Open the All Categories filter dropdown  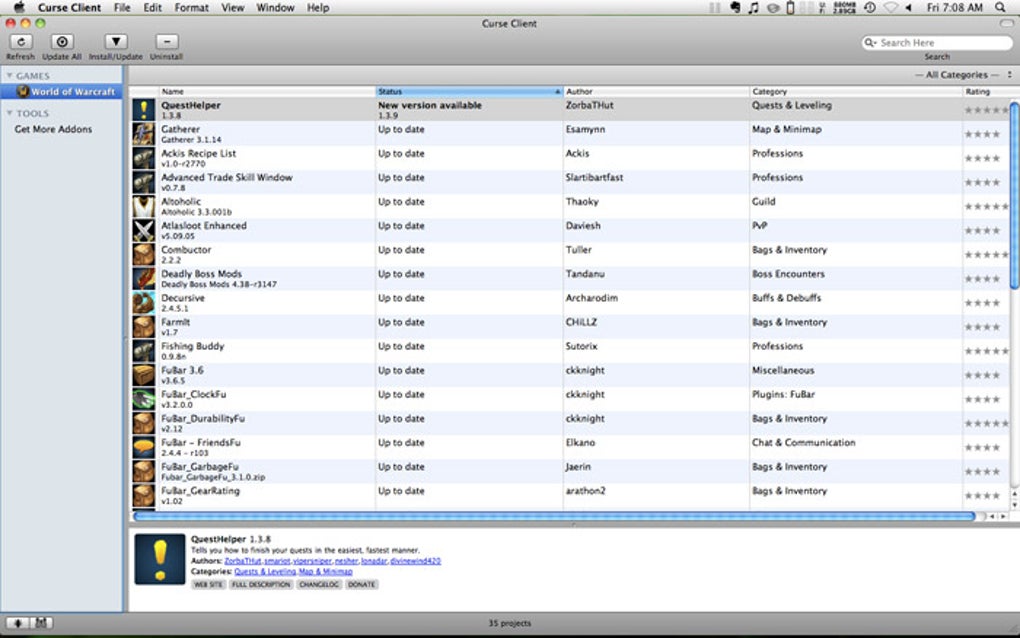[x=963, y=75]
